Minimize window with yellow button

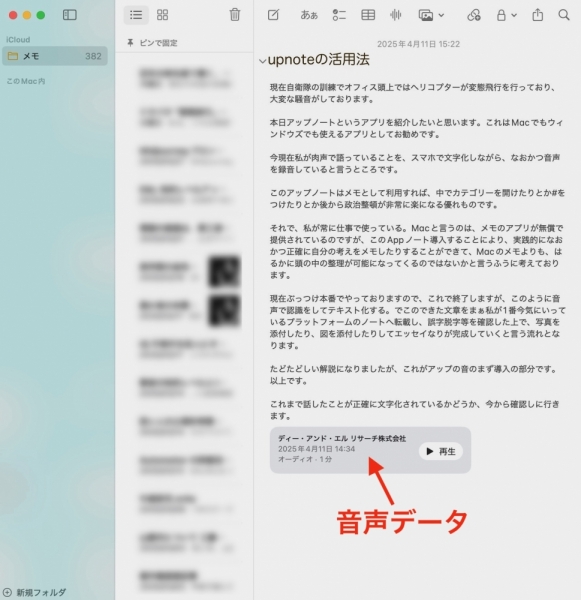coord(27,15)
